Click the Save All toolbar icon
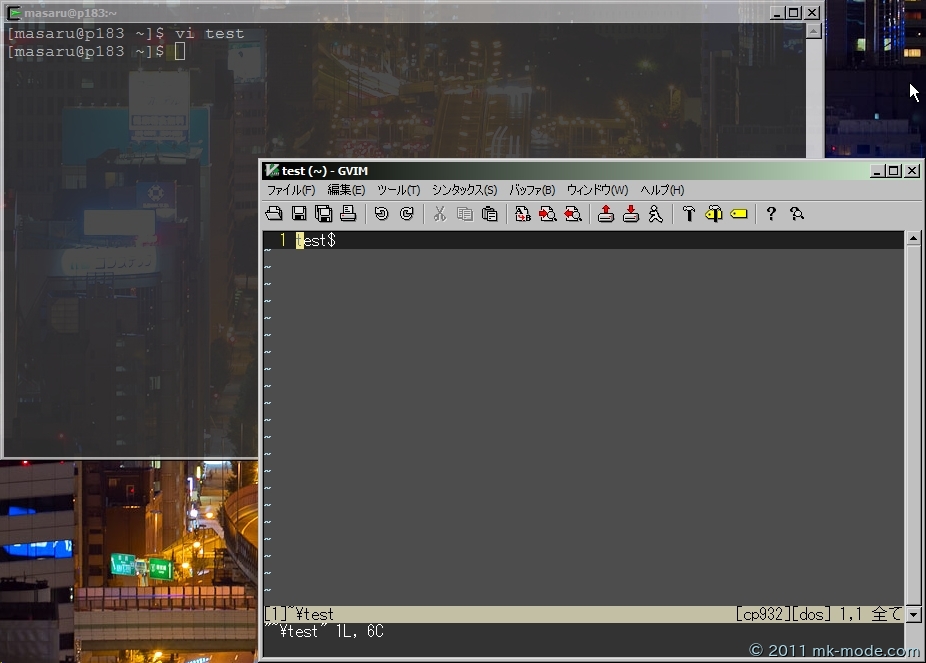The width and height of the screenshot is (926, 663). pyautogui.click(x=324, y=213)
